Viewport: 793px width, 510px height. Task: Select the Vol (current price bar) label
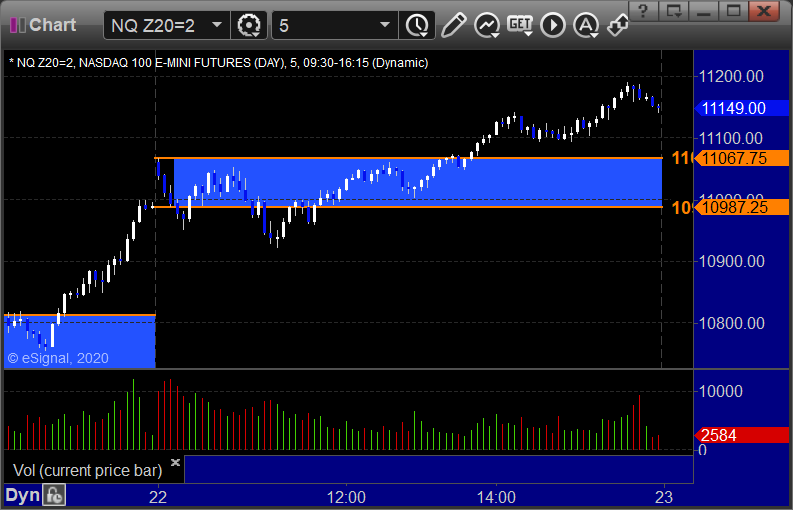87,470
